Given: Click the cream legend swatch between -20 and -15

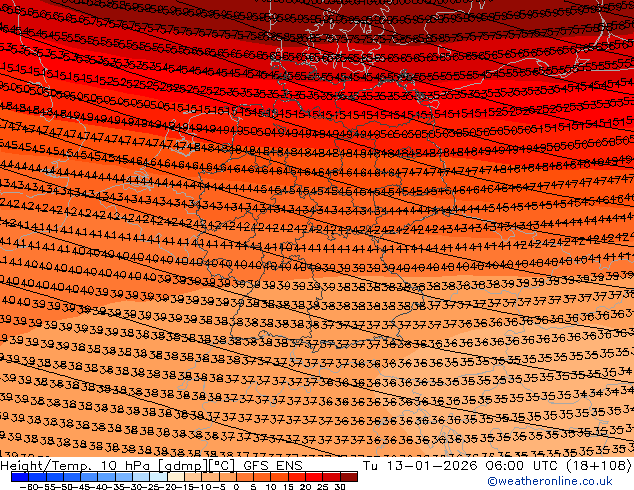Looking at the screenshot, I should [x=176, y=477].
